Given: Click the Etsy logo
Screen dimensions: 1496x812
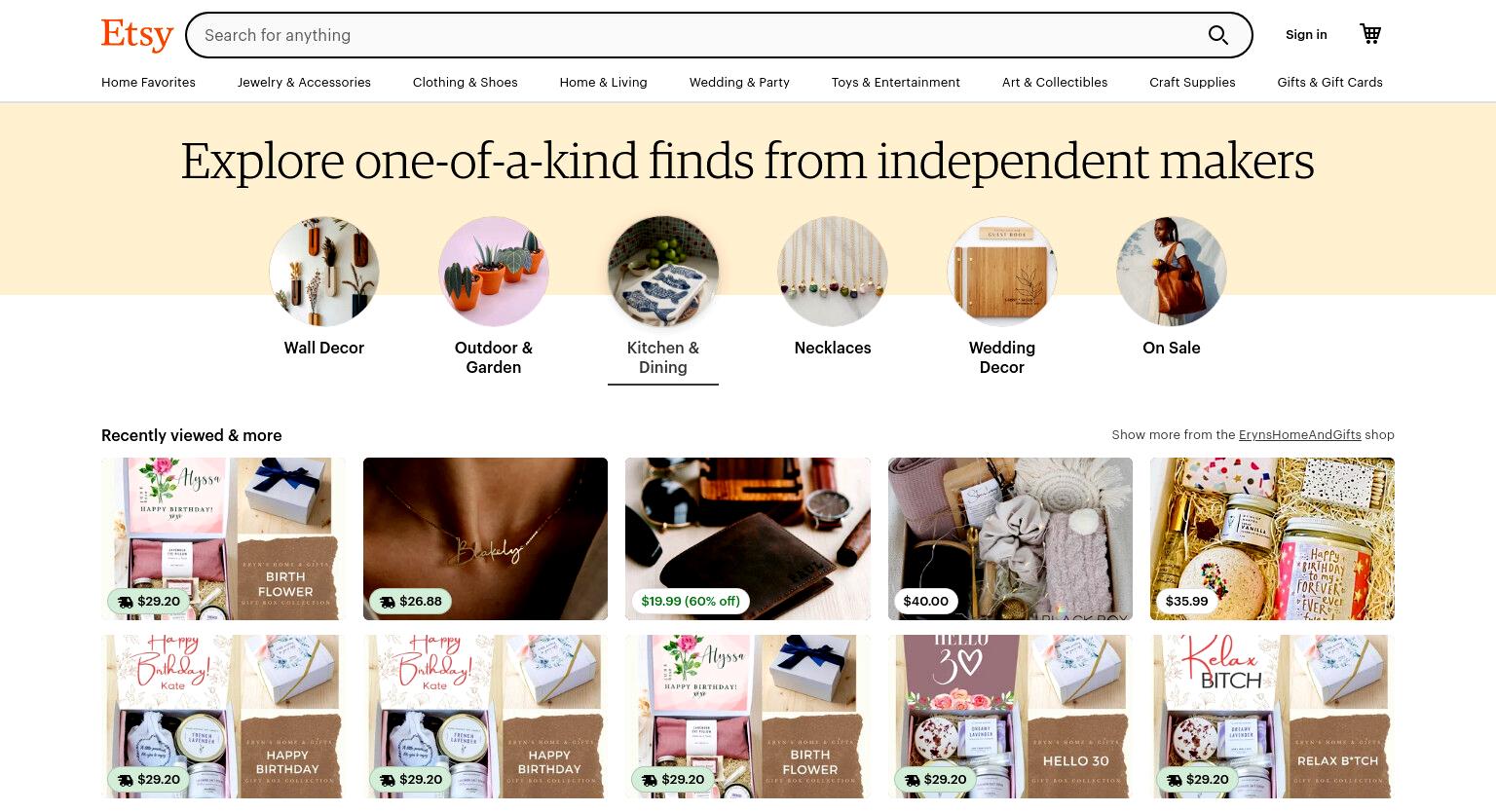Looking at the screenshot, I should 137,35.
